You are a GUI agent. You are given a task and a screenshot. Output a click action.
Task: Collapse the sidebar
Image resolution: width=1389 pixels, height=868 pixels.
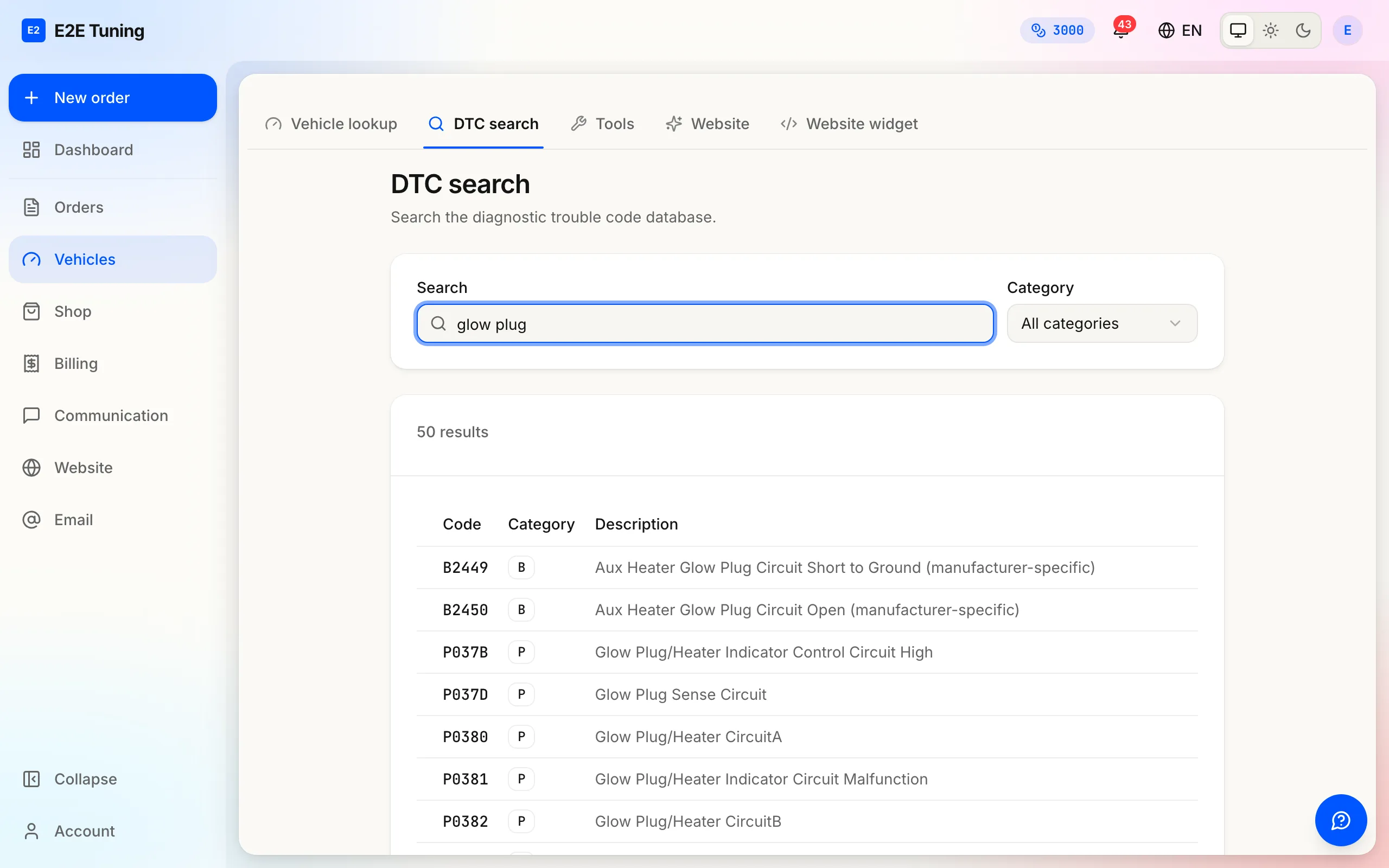tap(112, 779)
